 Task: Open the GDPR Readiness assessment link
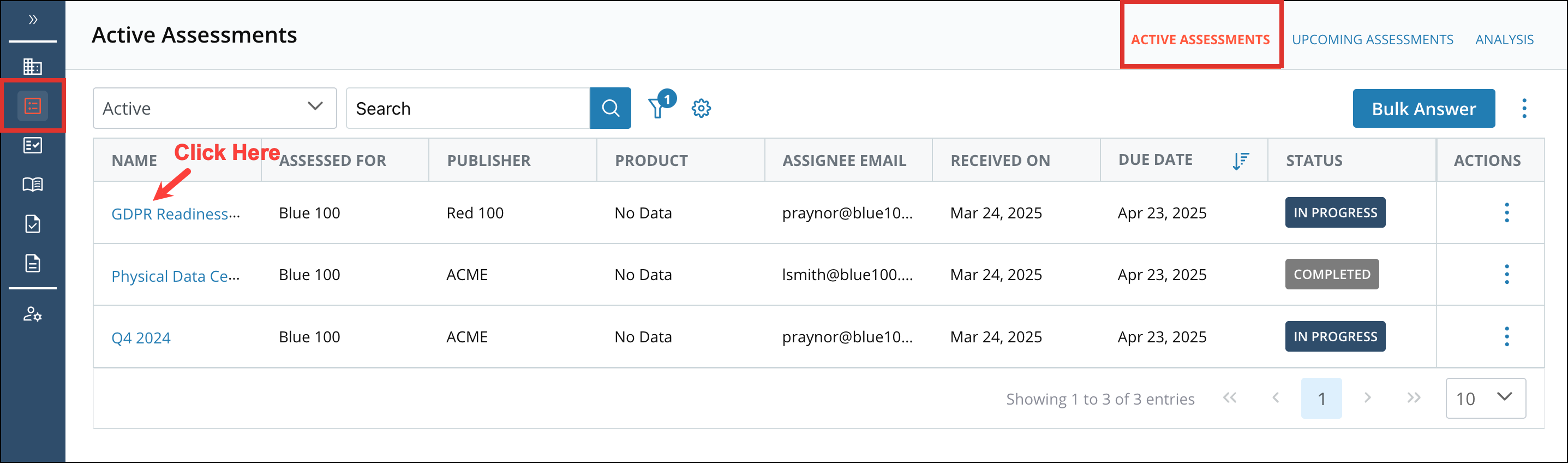pyautogui.click(x=176, y=214)
